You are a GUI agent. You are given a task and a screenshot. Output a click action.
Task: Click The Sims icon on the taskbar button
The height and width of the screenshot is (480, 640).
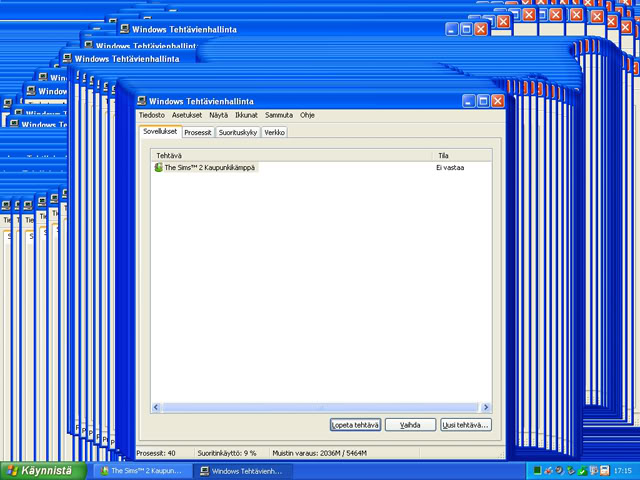(104, 471)
